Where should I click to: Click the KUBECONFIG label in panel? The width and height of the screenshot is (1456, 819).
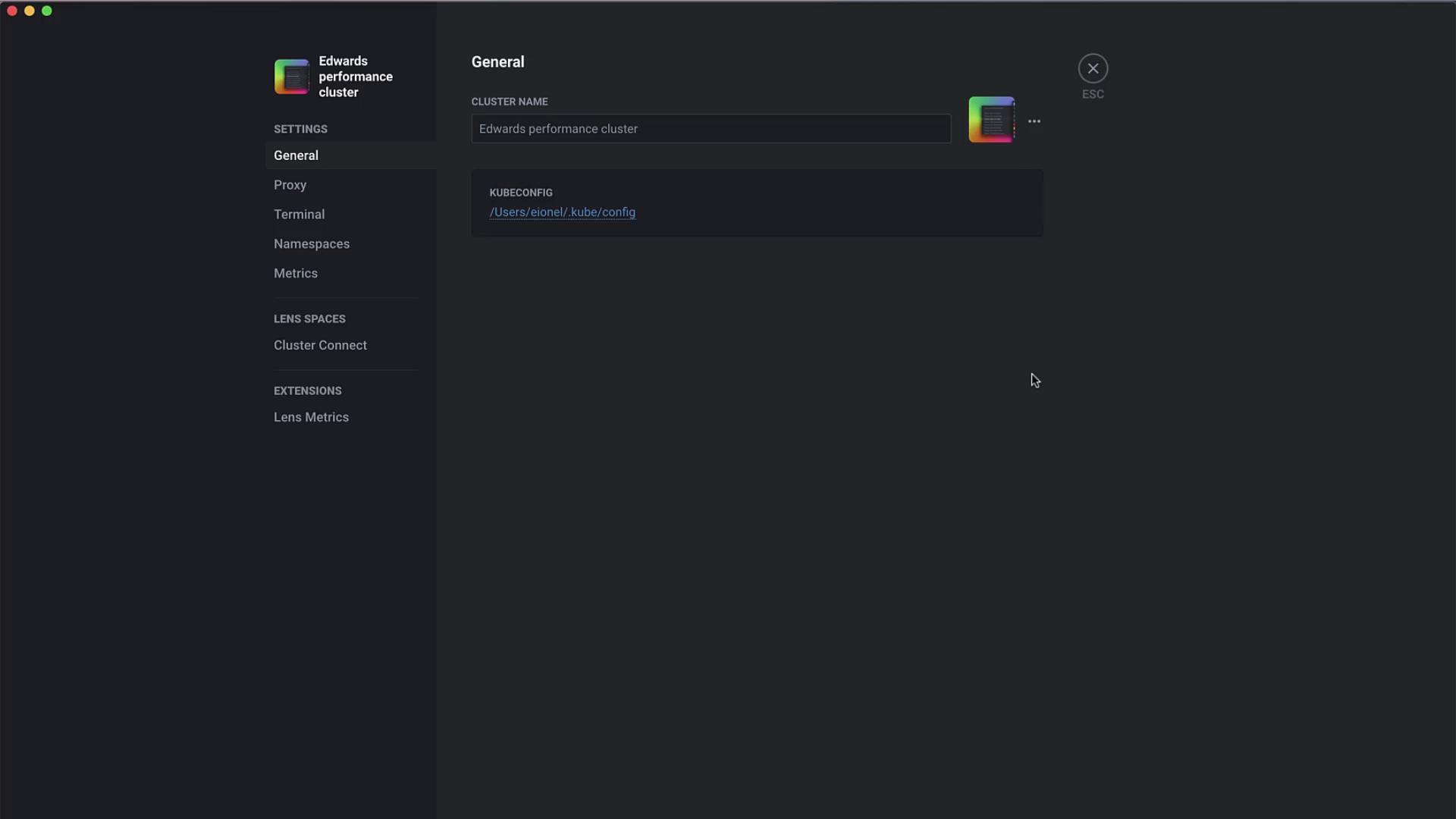pyautogui.click(x=520, y=193)
